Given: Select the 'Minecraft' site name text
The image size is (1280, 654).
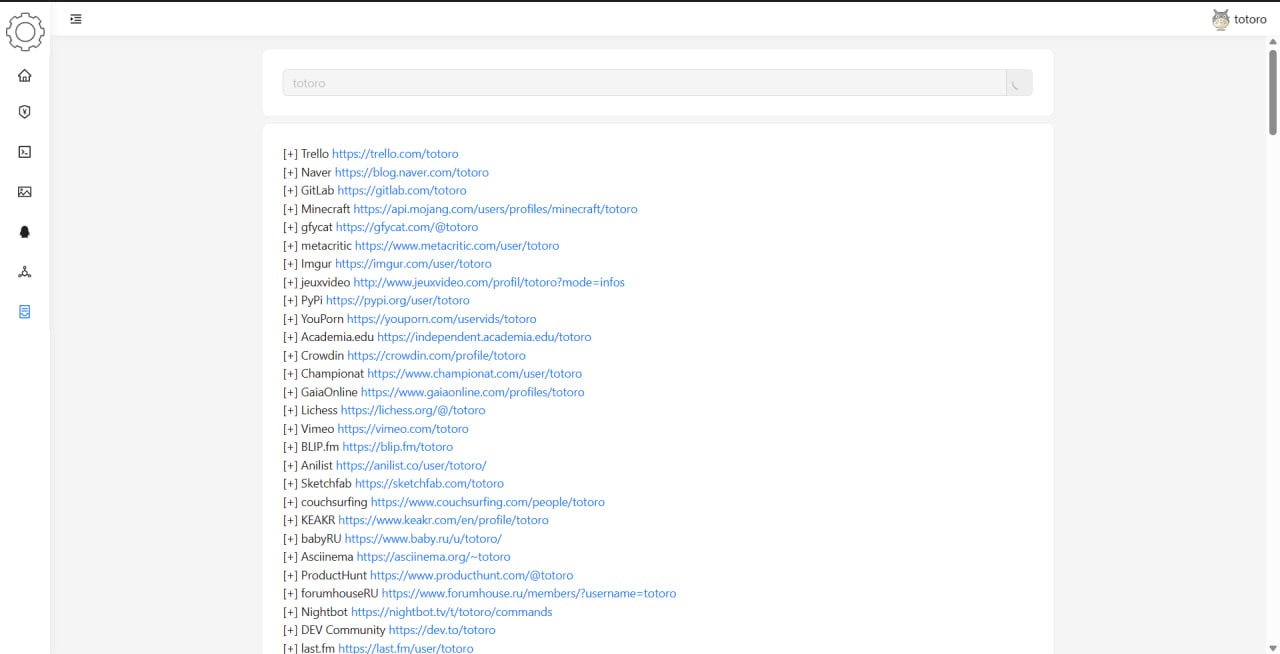Looking at the screenshot, I should 326,209.
